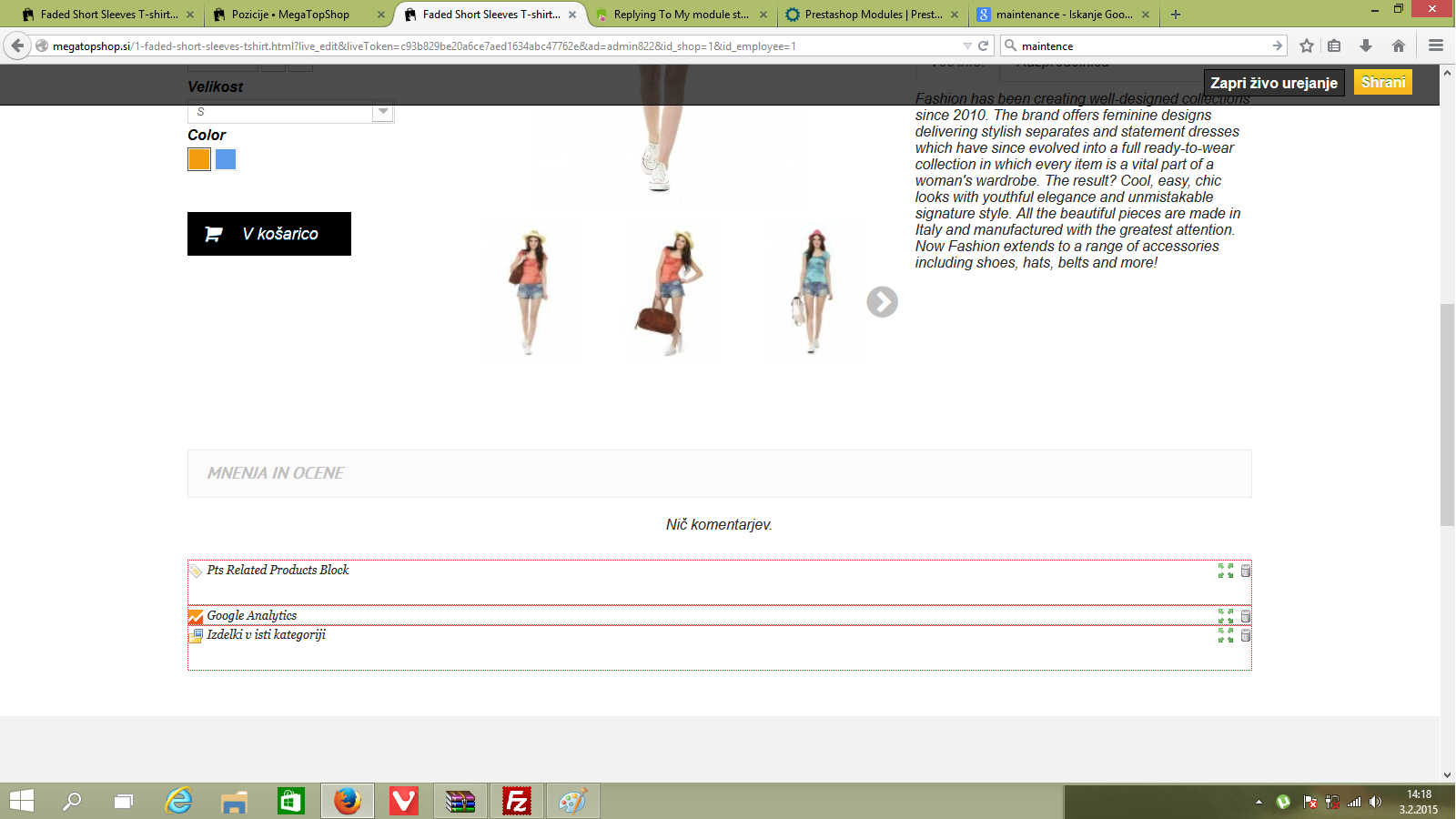Delete the Pts Related Products Block module
1456x819 pixels.
[x=1246, y=571]
